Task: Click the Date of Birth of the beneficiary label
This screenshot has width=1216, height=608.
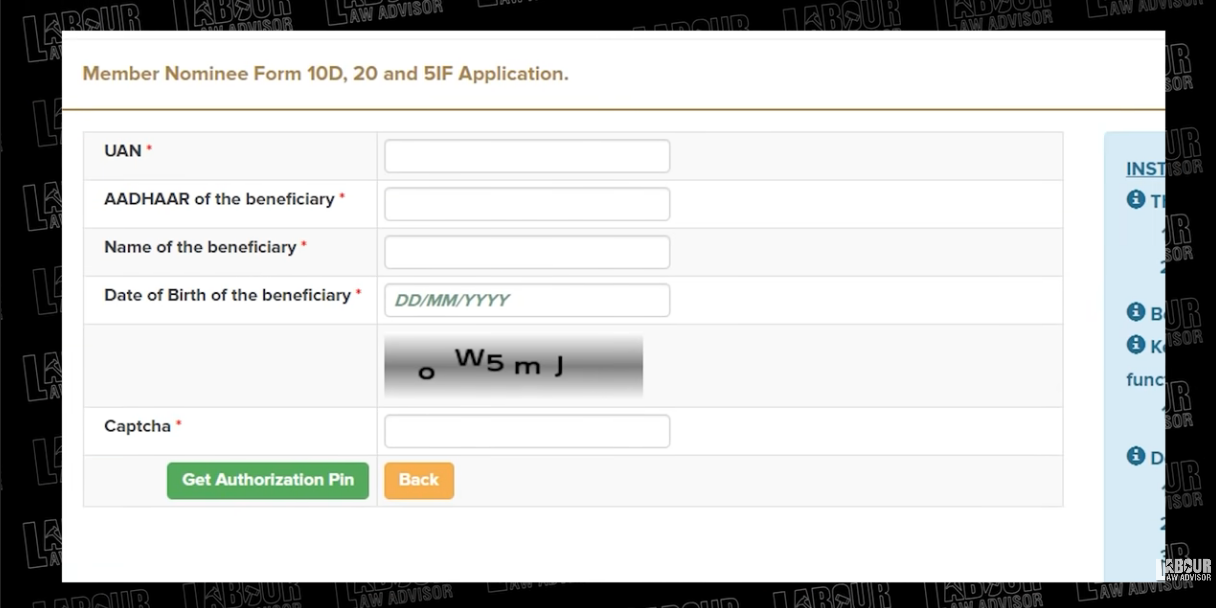Action: tap(227, 295)
